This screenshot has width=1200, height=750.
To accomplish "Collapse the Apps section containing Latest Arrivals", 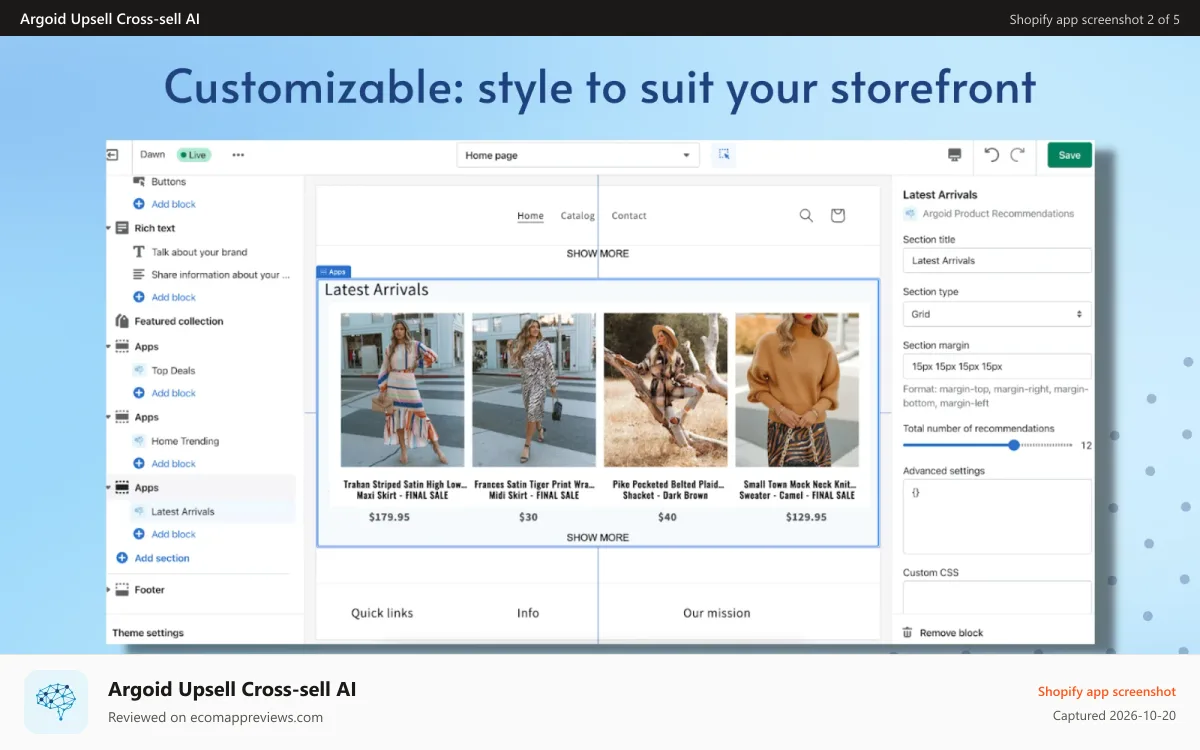I will [x=109, y=487].
